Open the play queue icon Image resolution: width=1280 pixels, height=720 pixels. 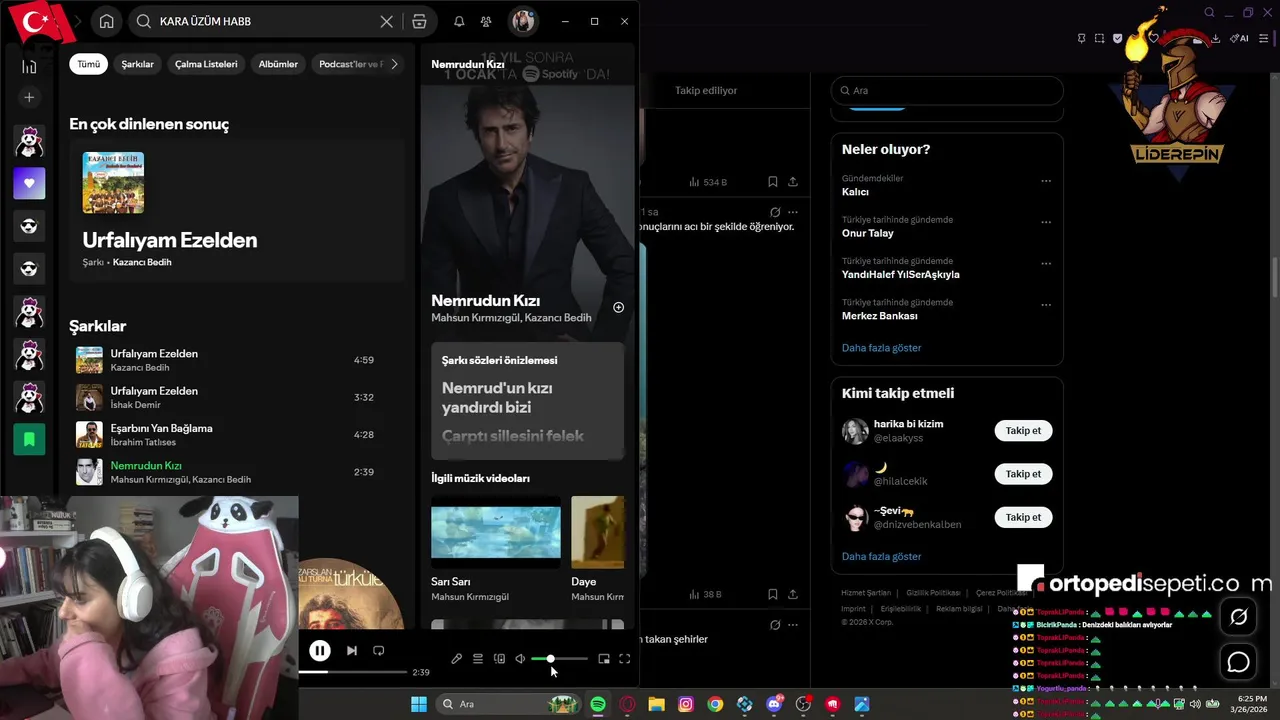[x=478, y=659]
